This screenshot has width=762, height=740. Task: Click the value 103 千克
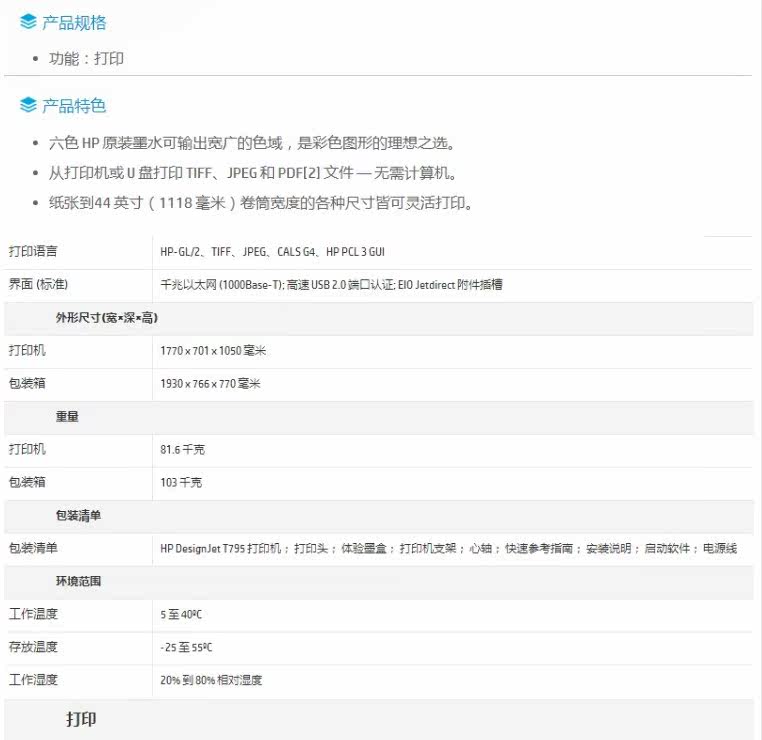click(181, 482)
